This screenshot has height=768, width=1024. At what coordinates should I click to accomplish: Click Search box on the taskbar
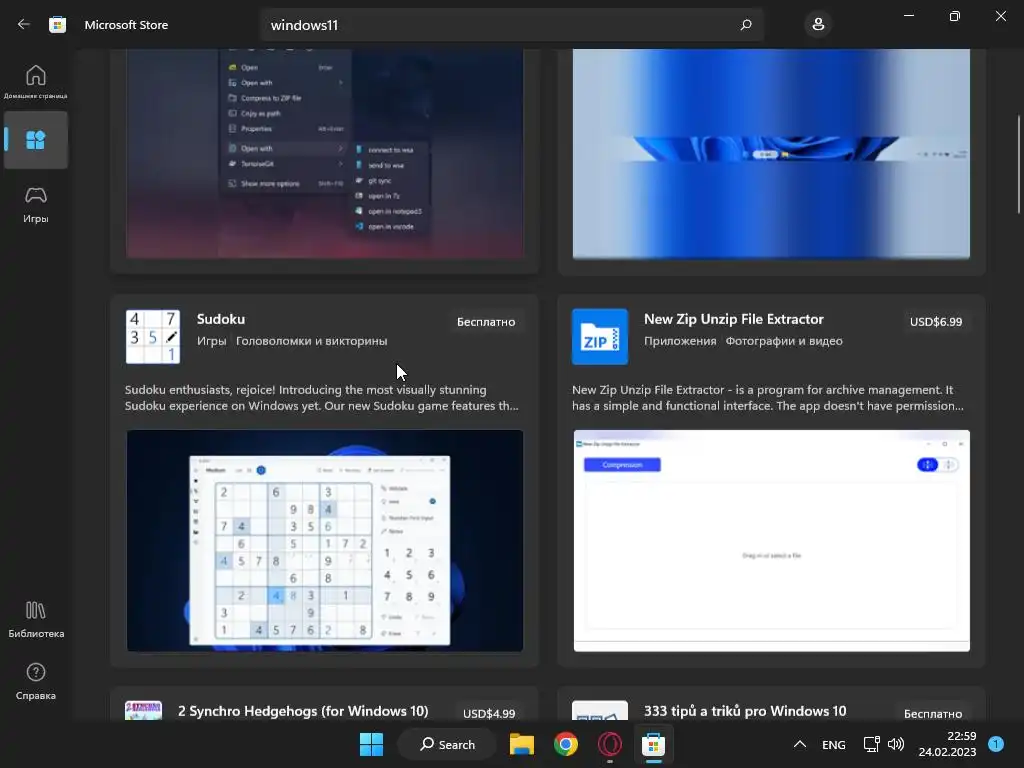click(x=447, y=744)
